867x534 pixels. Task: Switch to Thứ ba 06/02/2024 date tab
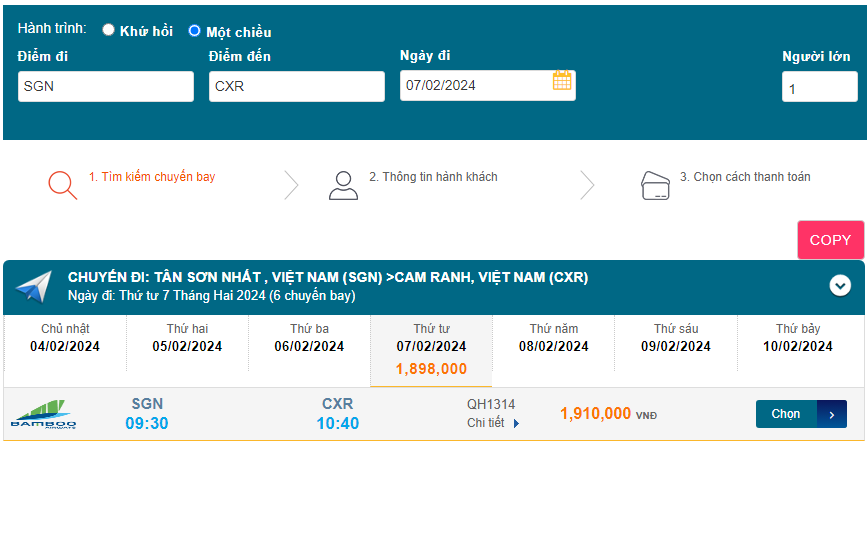[x=309, y=338]
